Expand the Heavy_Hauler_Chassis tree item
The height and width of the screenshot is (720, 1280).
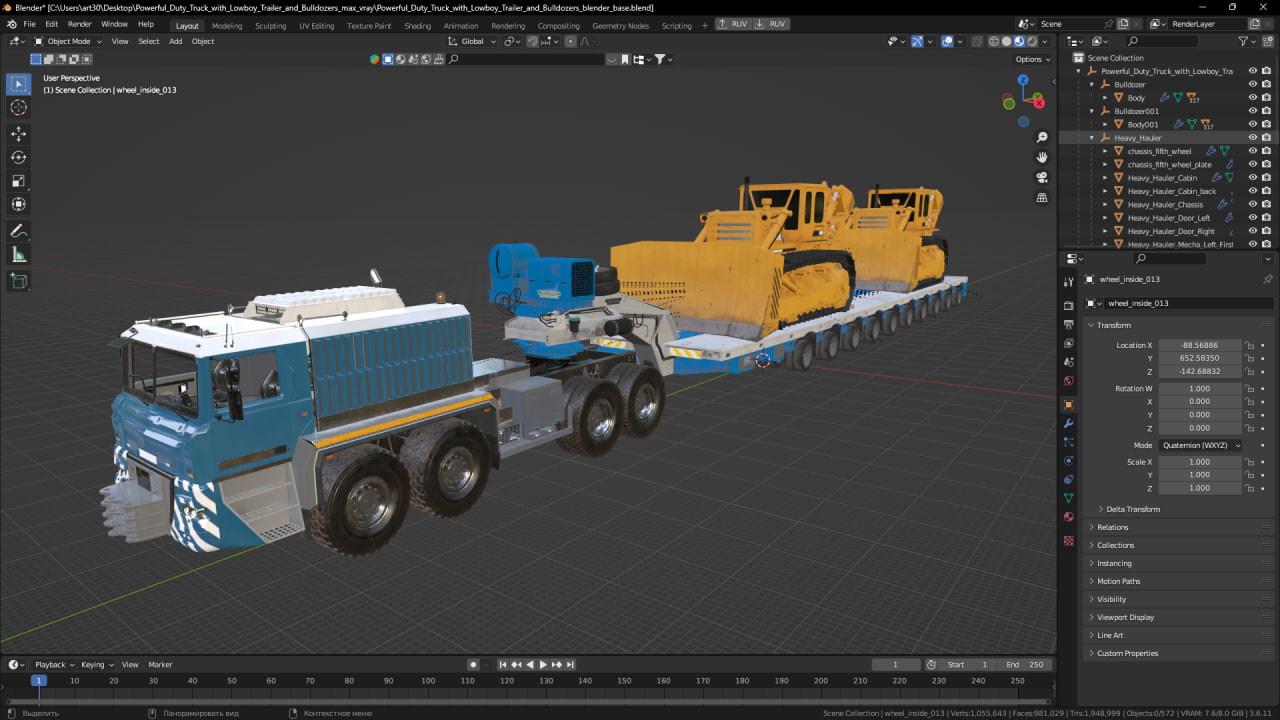[x=1105, y=204]
